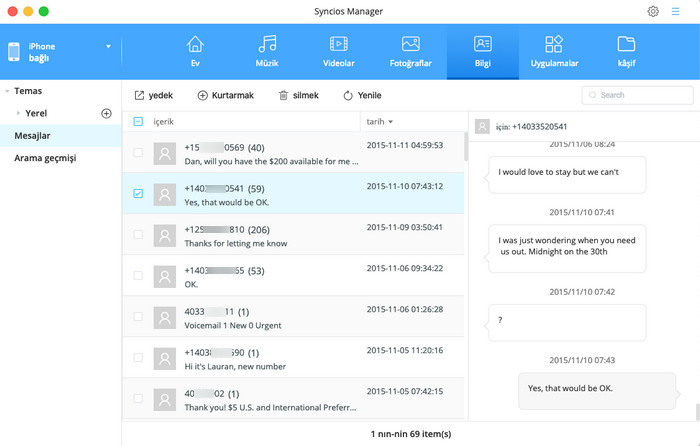Click the silmek delete button
Viewport: 700px width, 446px height.
(x=299, y=95)
